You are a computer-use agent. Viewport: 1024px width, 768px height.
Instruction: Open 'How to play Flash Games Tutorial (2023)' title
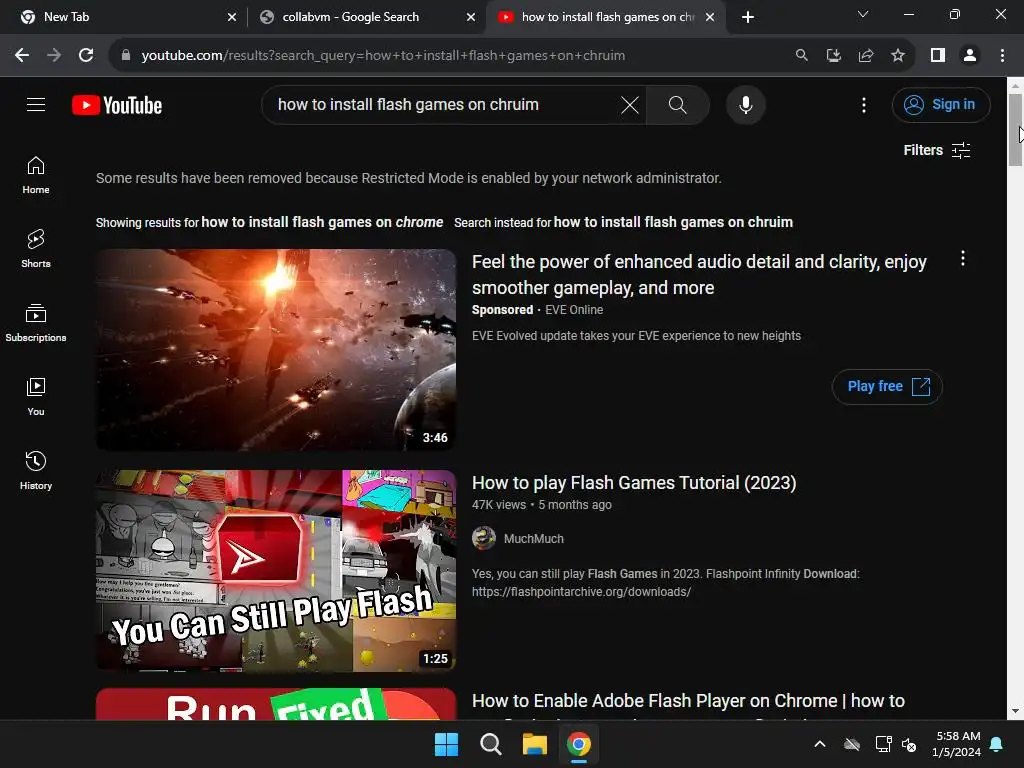(633, 483)
